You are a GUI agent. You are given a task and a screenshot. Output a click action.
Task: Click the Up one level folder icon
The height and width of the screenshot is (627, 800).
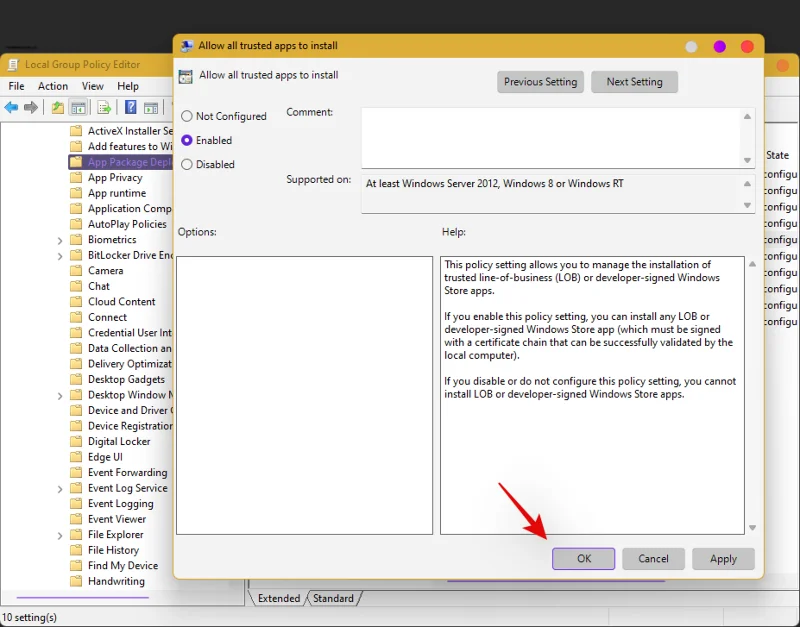58,108
